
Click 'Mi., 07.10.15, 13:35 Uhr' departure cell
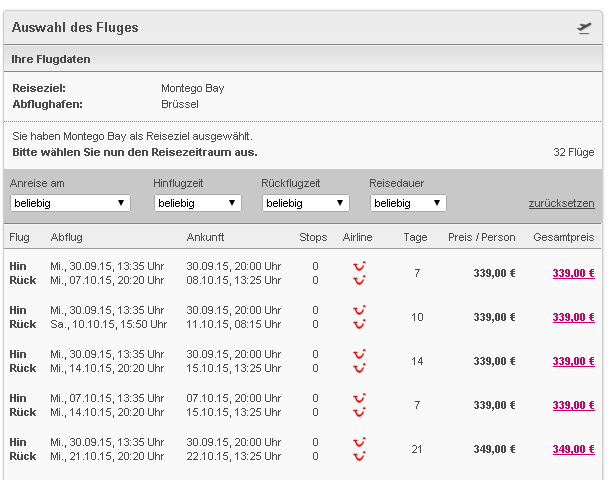(x=107, y=398)
